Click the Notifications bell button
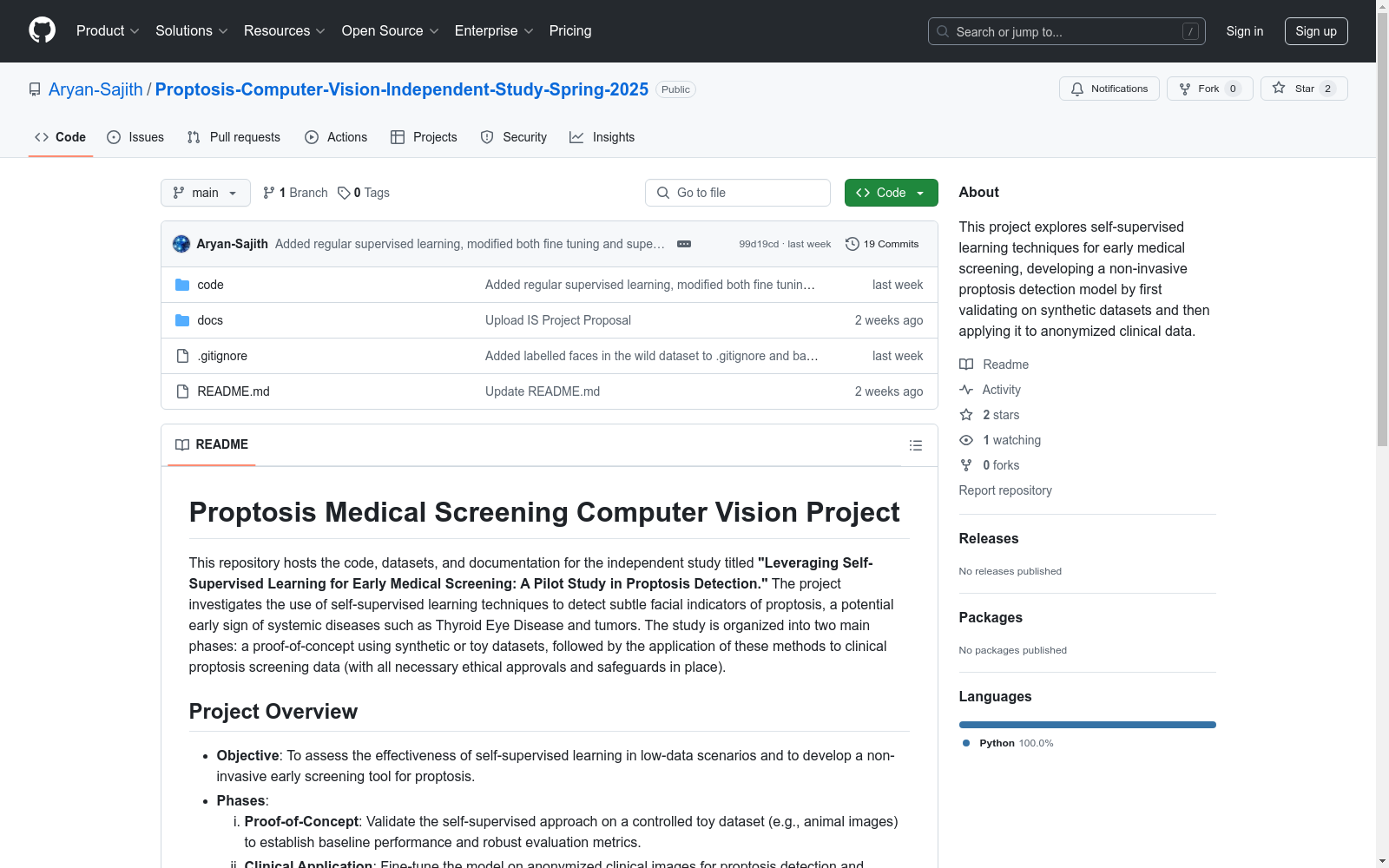The width and height of the screenshot is (1389, 868). (1109, 89)
